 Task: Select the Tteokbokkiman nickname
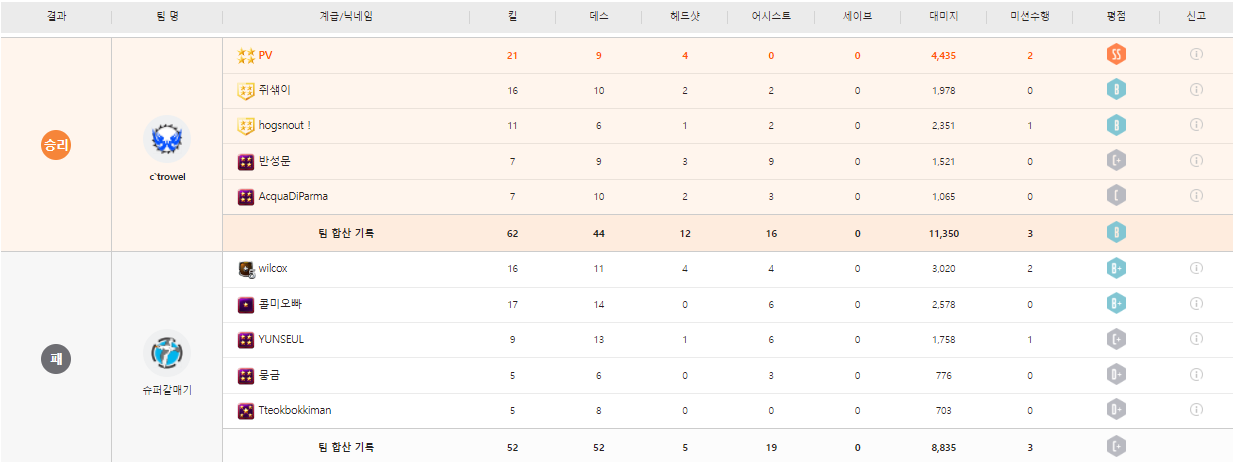pos(295,410)
